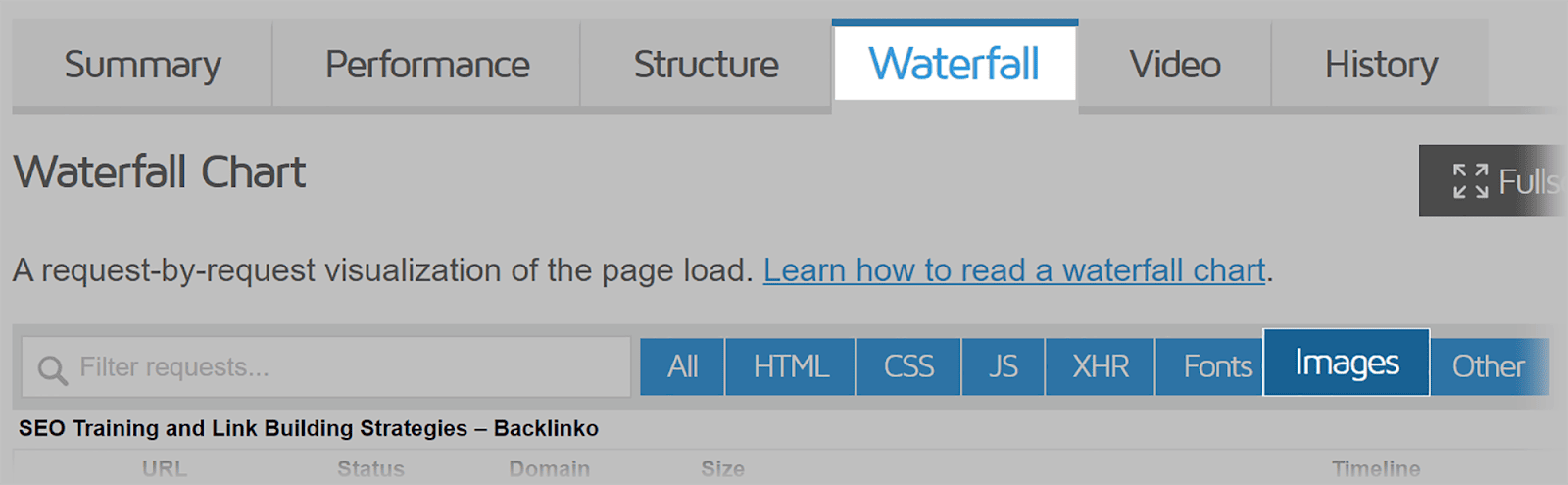Click the URL column header
The height and width of the screenshot is (485, 1568).
point(164,469)
